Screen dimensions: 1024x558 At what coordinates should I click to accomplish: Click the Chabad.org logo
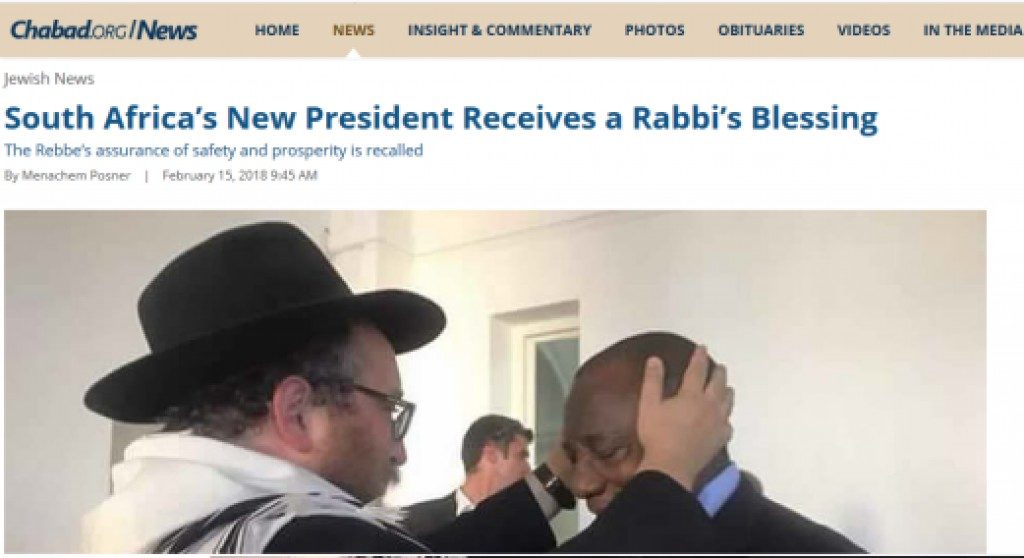coord(69,30)
